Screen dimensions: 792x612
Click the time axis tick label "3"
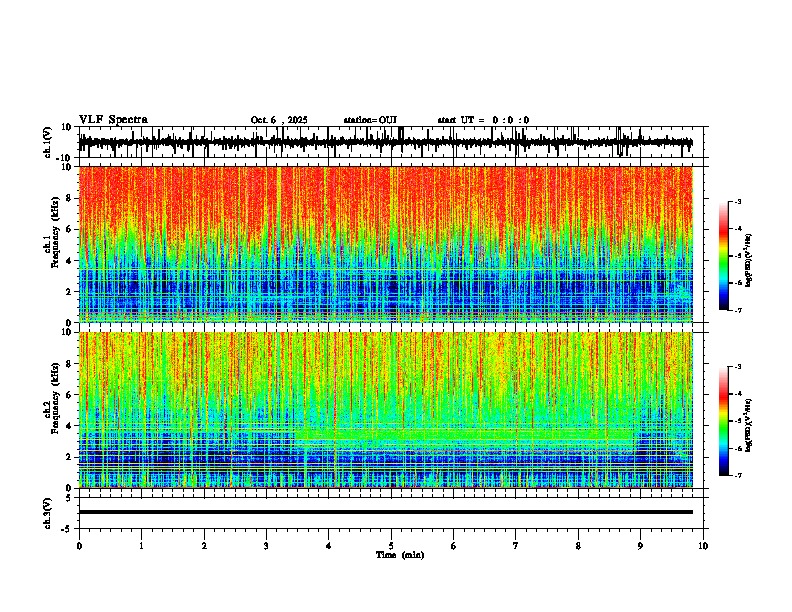266,546
